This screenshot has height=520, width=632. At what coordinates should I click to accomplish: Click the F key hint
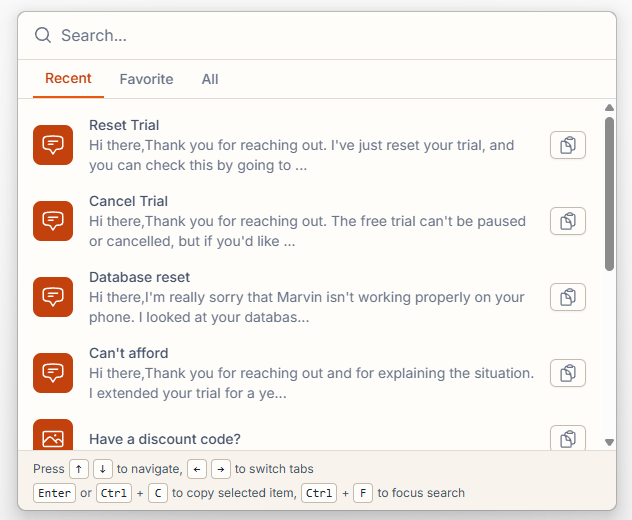coord(363,493)
